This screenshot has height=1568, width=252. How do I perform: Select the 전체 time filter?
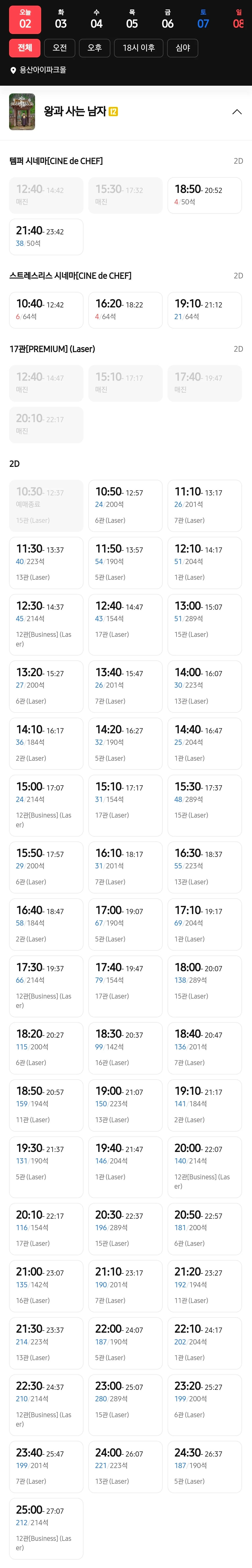(x=25, y=48)
